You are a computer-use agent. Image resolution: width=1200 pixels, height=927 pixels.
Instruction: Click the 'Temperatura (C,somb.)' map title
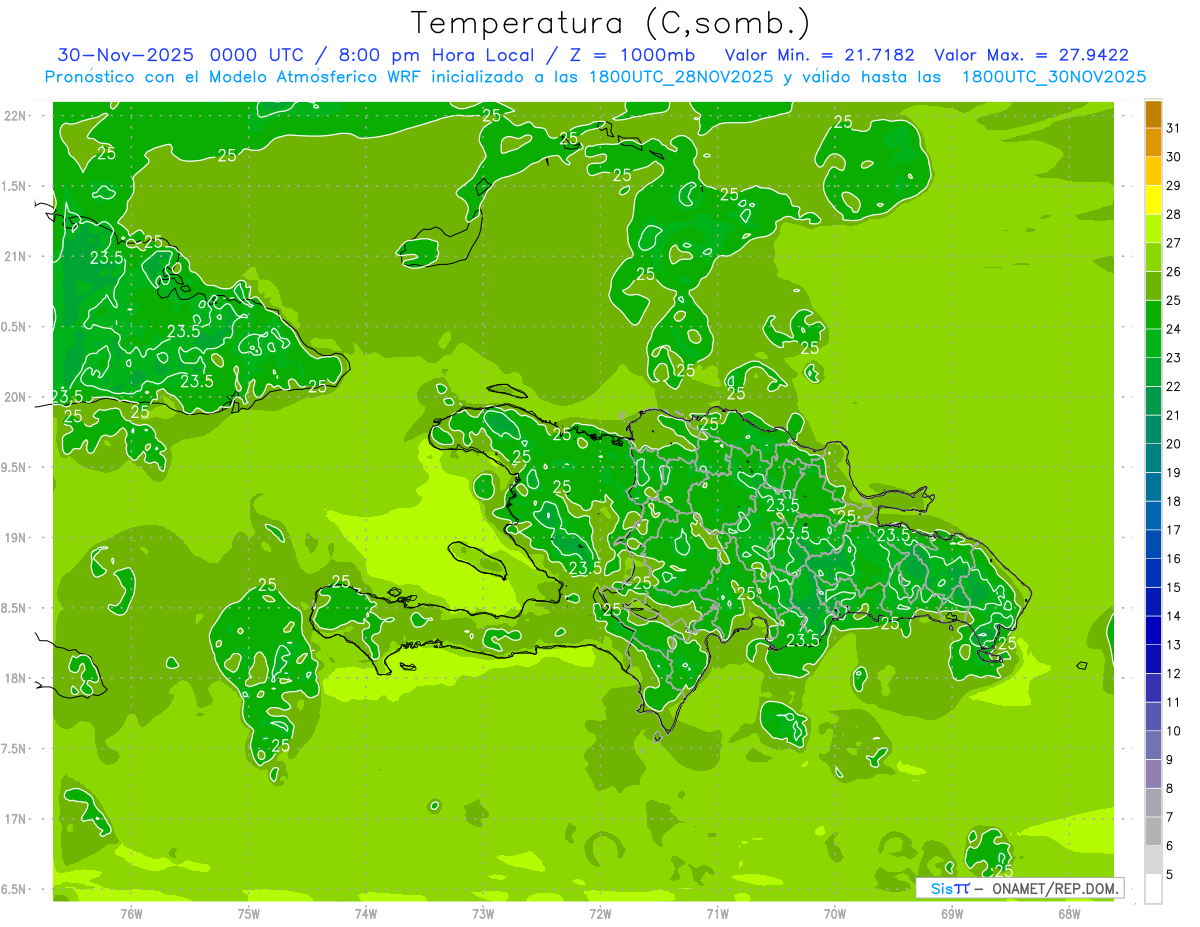click(x=611, y=23)
